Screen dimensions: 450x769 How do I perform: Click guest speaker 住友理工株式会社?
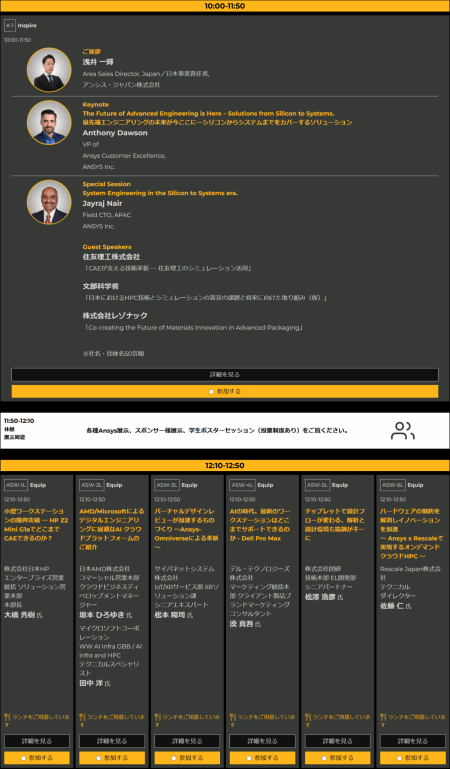[x=111, y=256]
